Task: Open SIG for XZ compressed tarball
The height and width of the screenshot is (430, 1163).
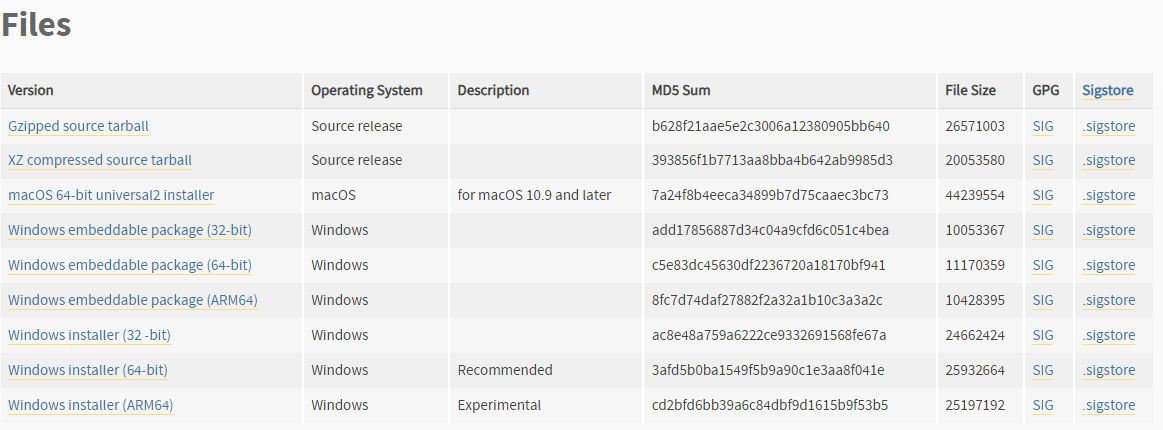Action: coord(1043,160)
